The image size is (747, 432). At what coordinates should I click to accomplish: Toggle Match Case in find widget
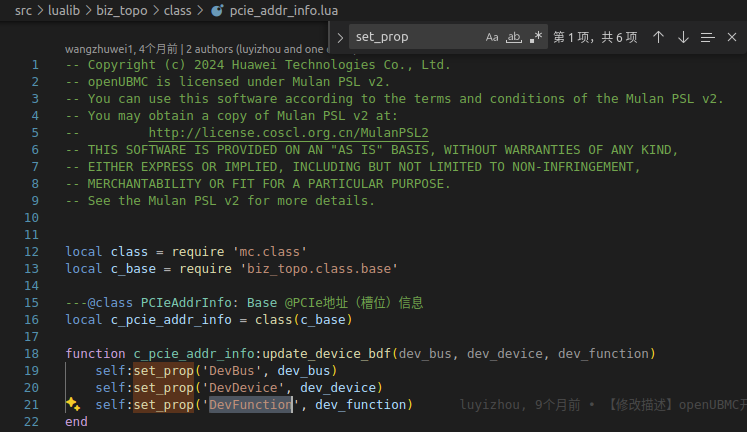coord(492,37)
